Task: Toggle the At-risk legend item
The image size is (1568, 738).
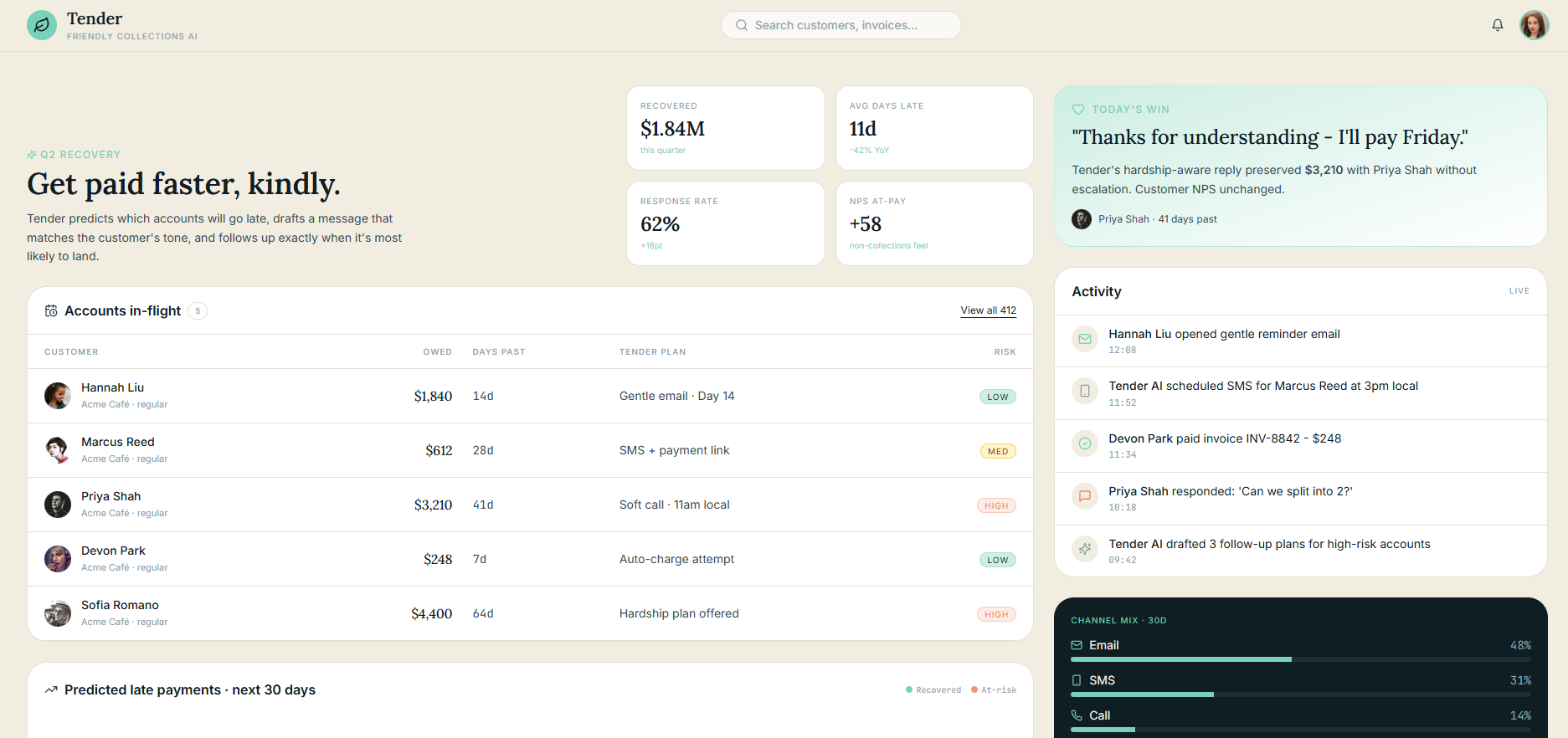Action: tap(994, 690)
